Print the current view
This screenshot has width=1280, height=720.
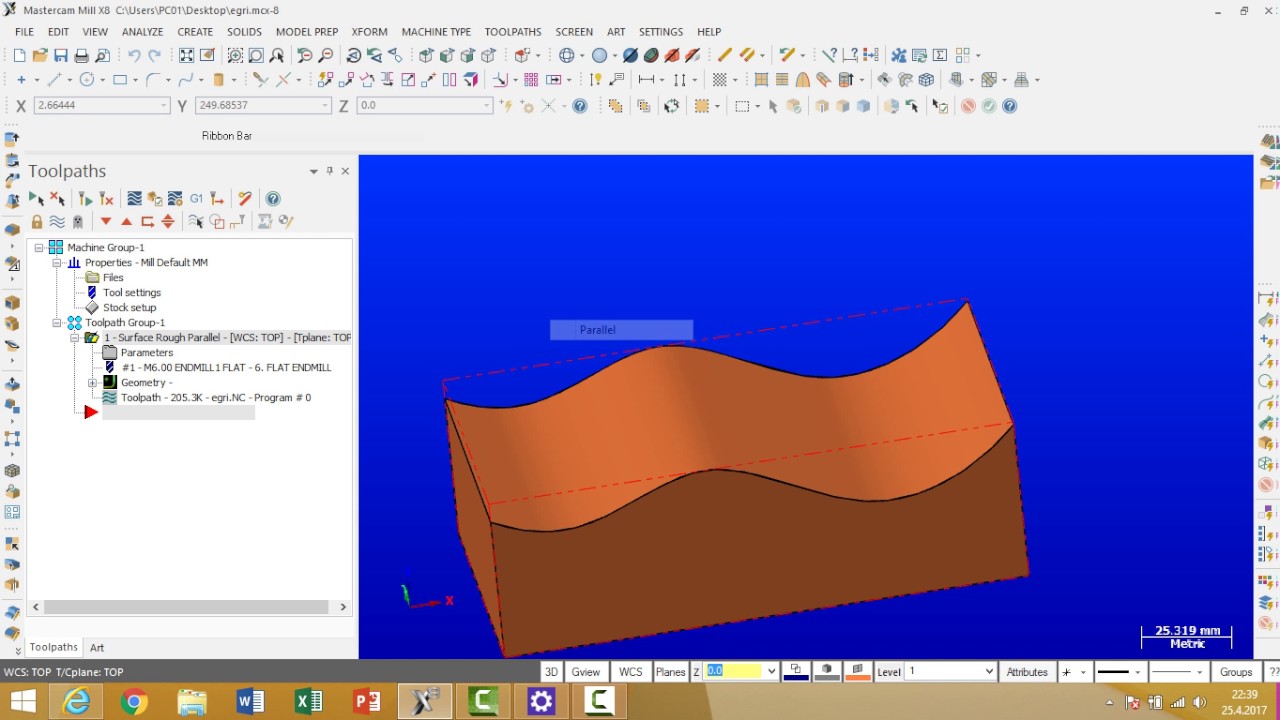tap(82, 56)
